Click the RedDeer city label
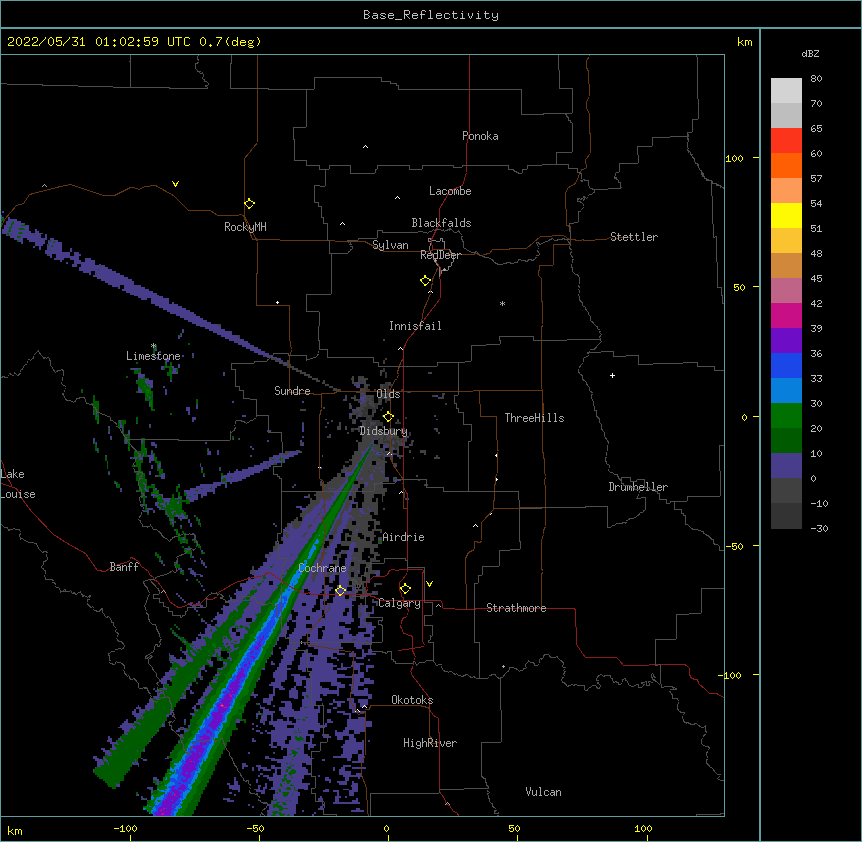This screenshot has width=862, height=842. [x=440, y=255]
